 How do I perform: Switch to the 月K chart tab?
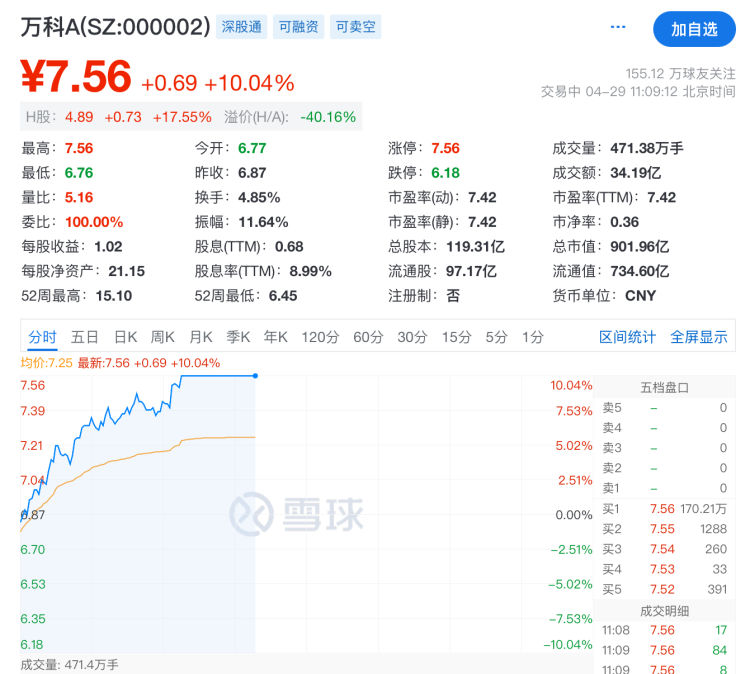tap(200, 337)
